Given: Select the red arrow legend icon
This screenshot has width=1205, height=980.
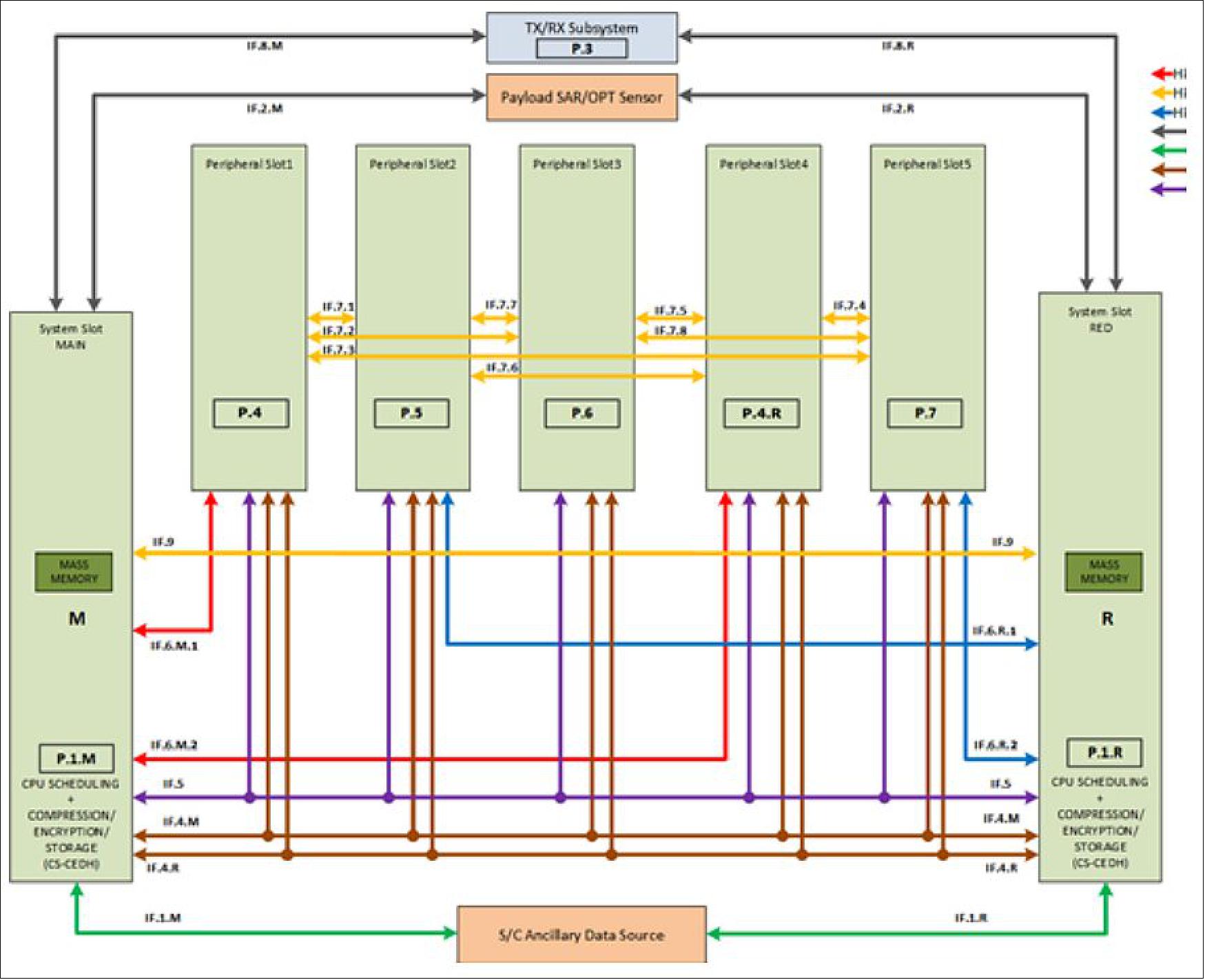Looking at the screenshot, I should (x=1163, y=72).
